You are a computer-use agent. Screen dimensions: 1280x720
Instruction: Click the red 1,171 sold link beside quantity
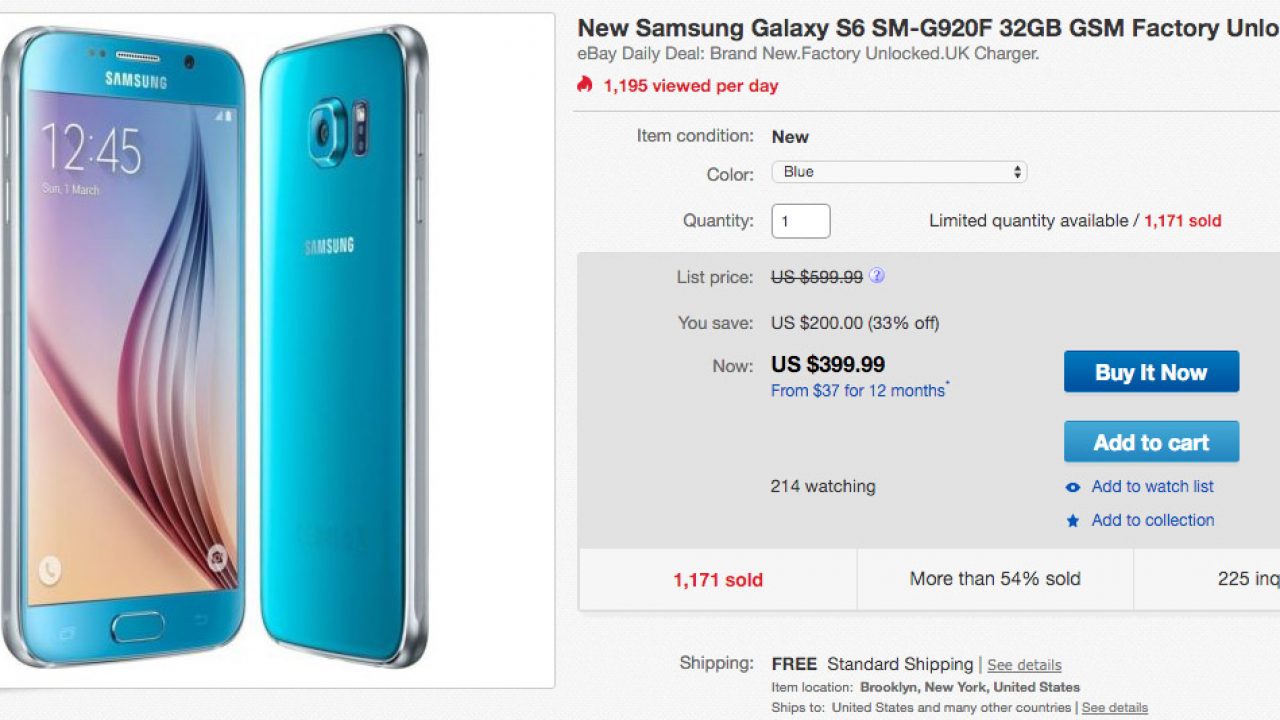tap(1182, 221)
